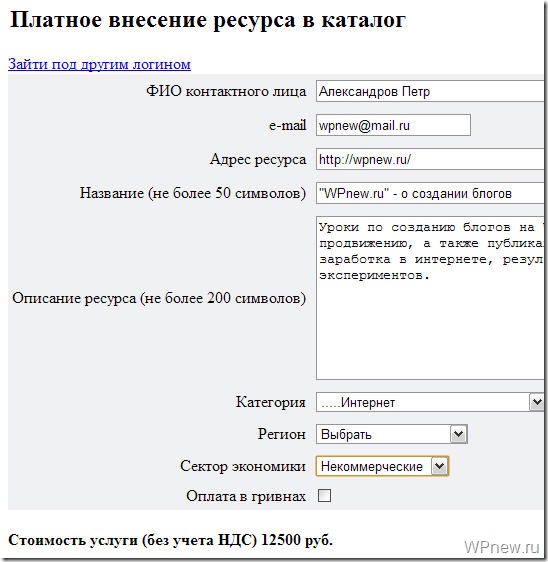
Task: Click the heading 'Платное внесение ресурса в каталог'
Action: tap(208, 20)
